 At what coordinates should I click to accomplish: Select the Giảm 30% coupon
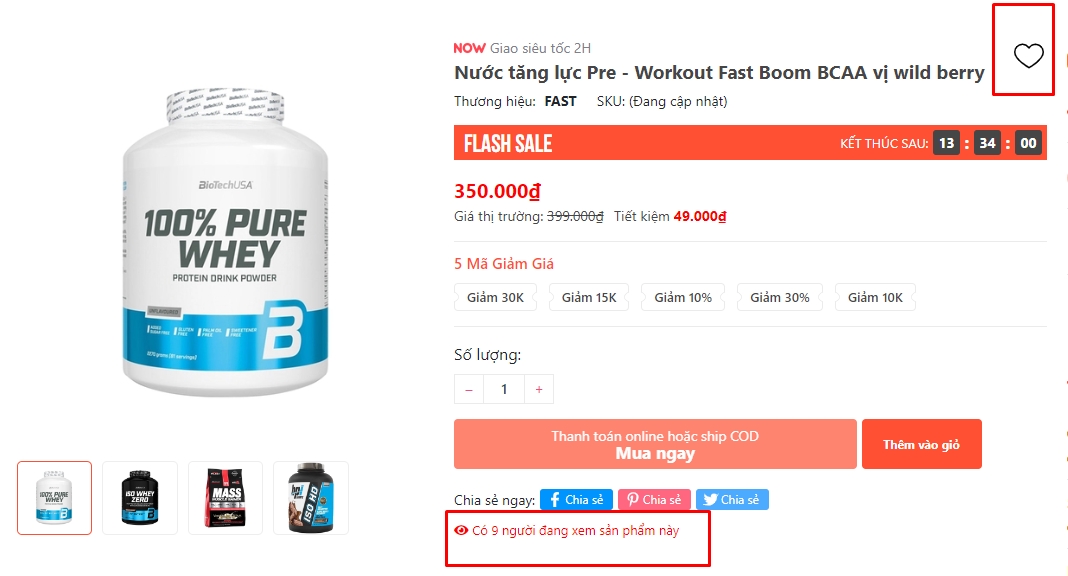780,297
